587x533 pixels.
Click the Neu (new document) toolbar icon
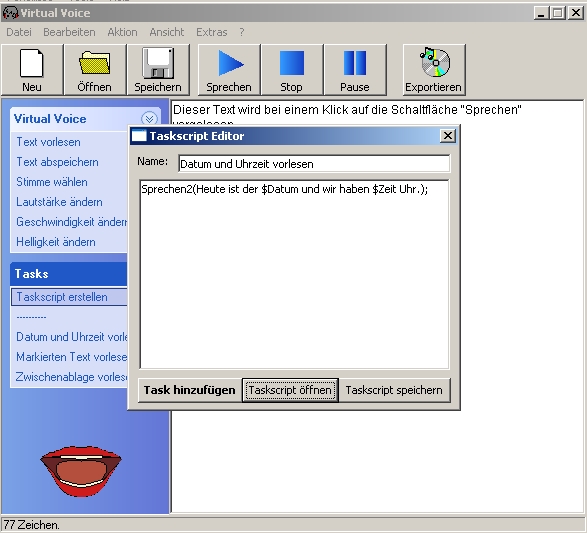coord(32,70)
